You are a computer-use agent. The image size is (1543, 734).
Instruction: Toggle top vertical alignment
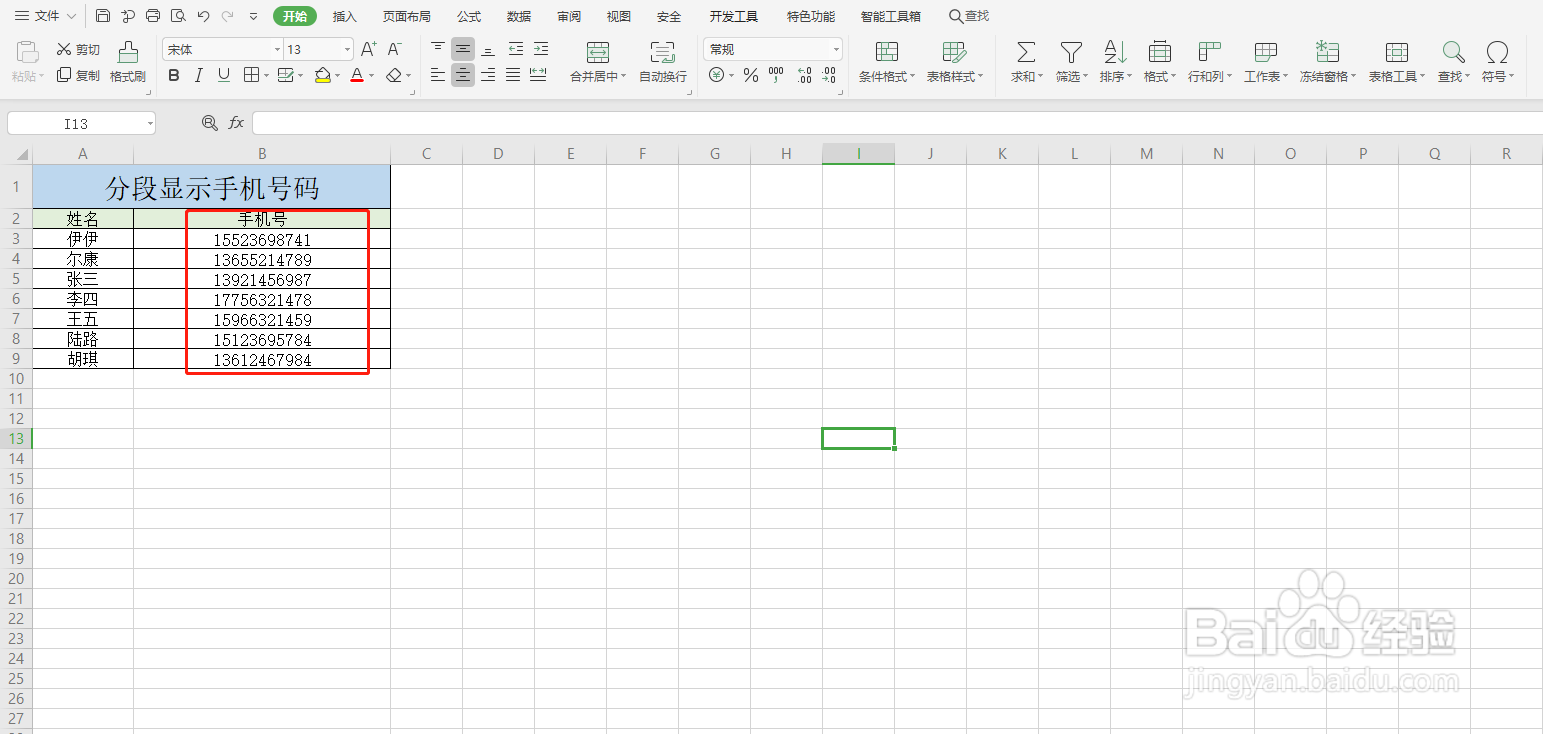438,49
